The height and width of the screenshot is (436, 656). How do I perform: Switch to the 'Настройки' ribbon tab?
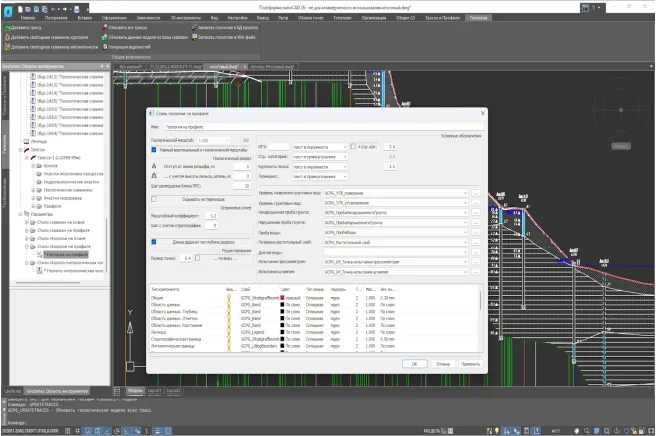[x=238, y=18]
